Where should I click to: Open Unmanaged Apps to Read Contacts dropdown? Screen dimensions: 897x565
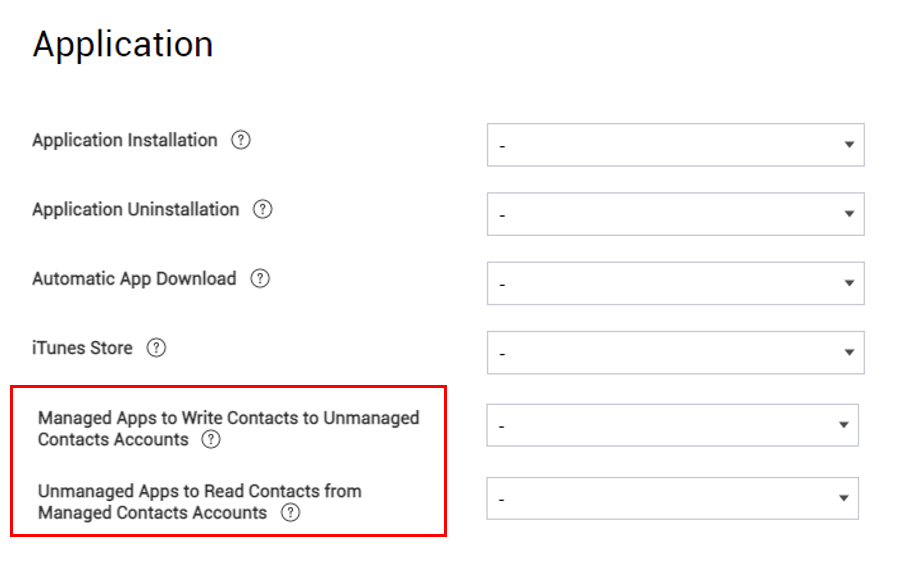[x=672, y=498]
